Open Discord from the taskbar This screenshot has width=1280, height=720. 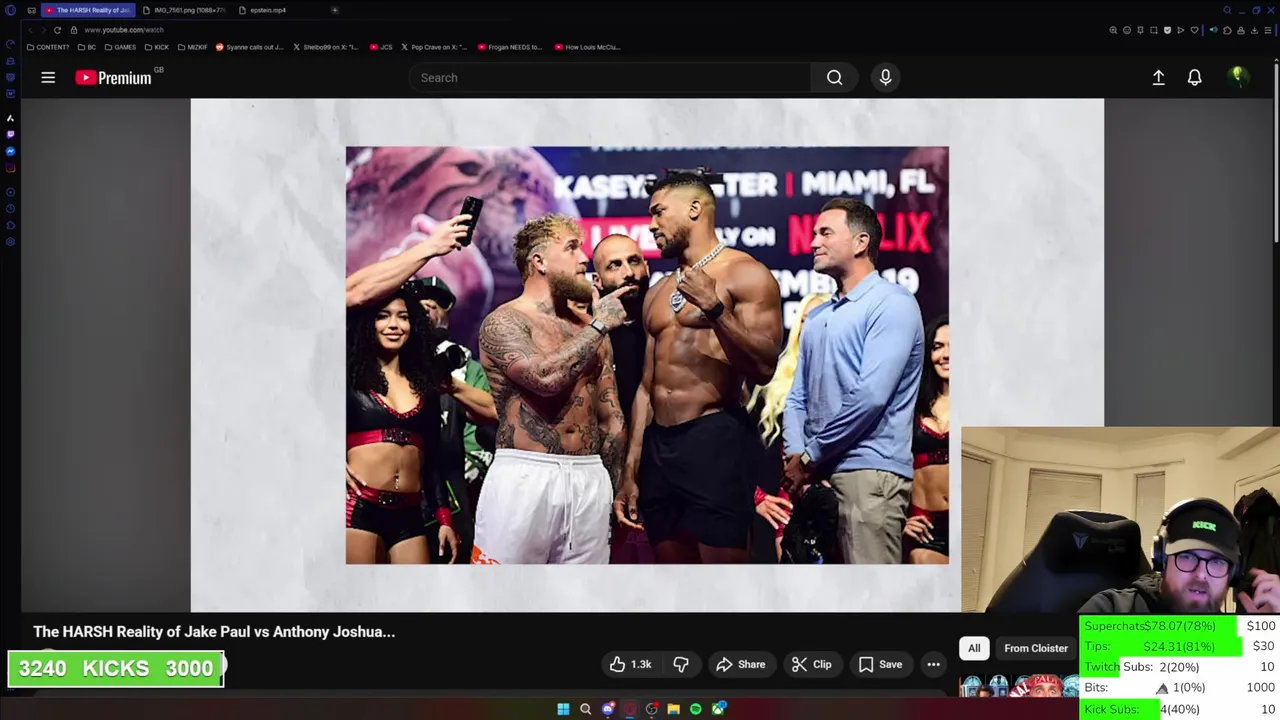click(x=607, y=709)
